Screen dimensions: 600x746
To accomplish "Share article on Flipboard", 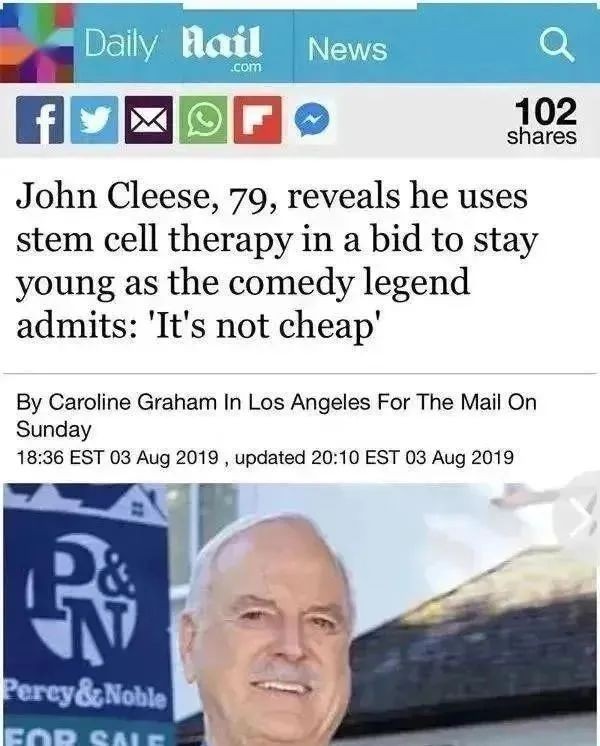I will (x=257, y=120).
